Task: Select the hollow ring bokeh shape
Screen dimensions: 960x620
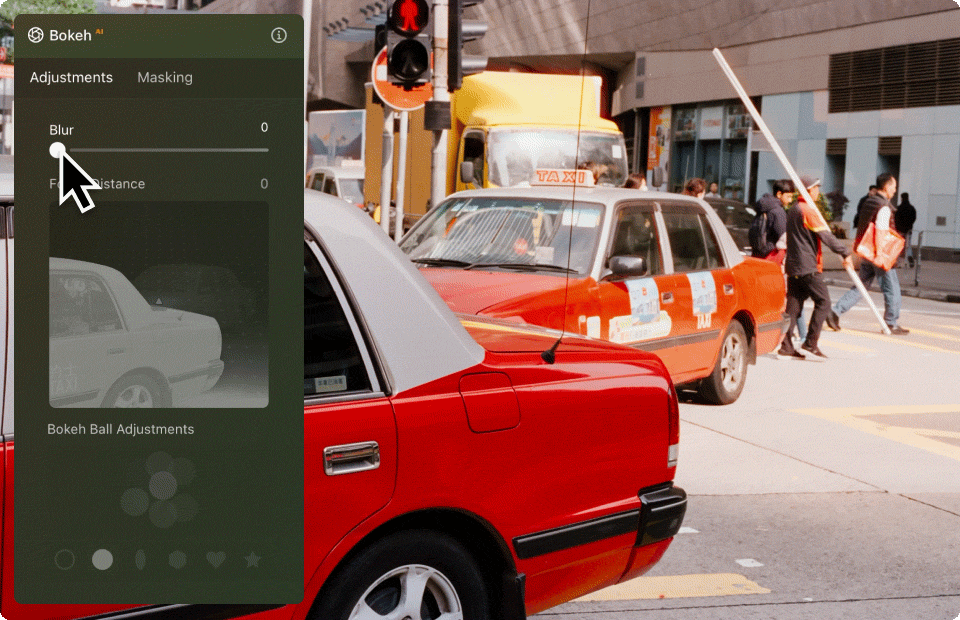Action: [x=65, y=559]
